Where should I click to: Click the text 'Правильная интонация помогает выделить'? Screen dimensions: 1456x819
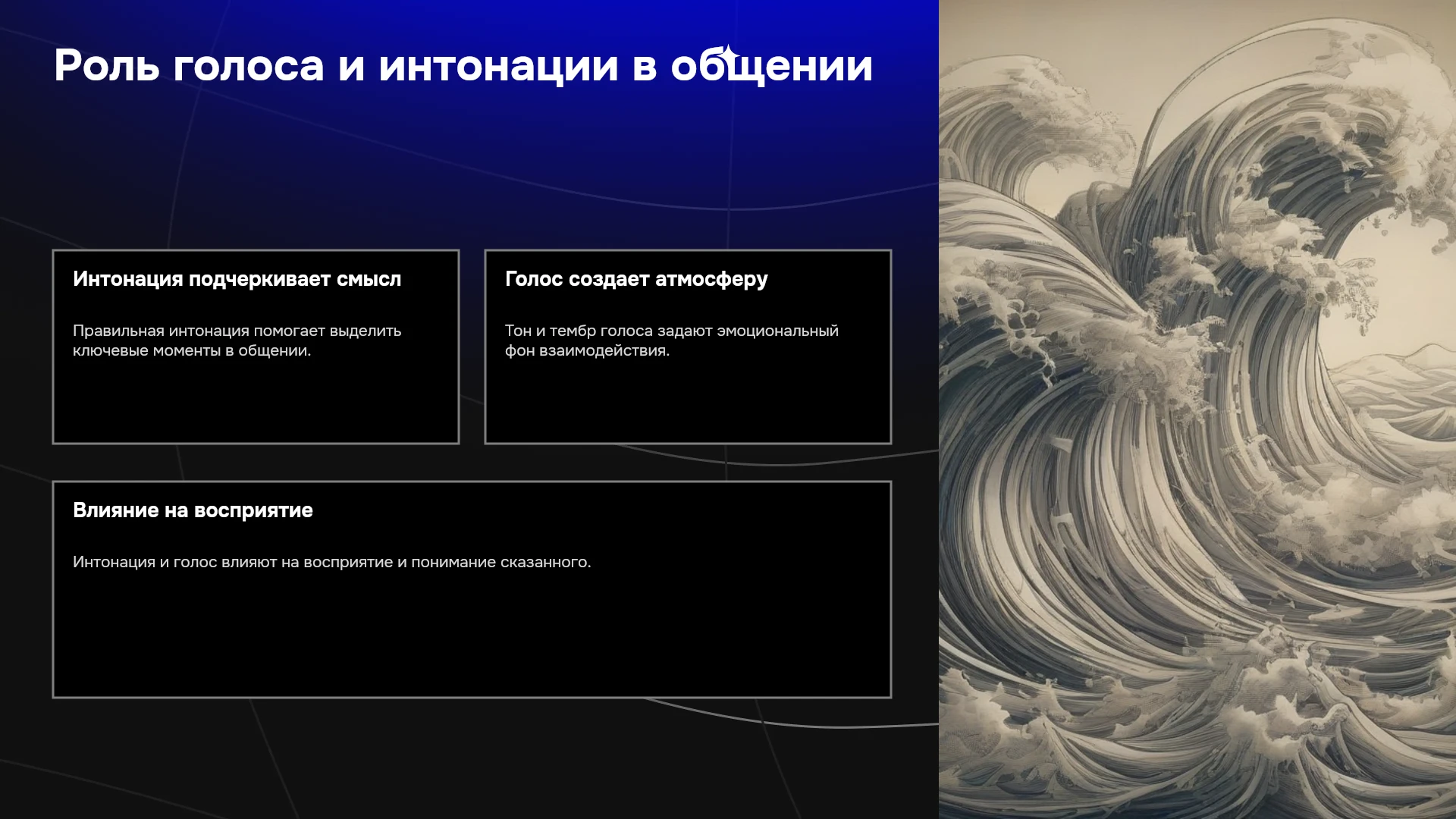point(237,331)
